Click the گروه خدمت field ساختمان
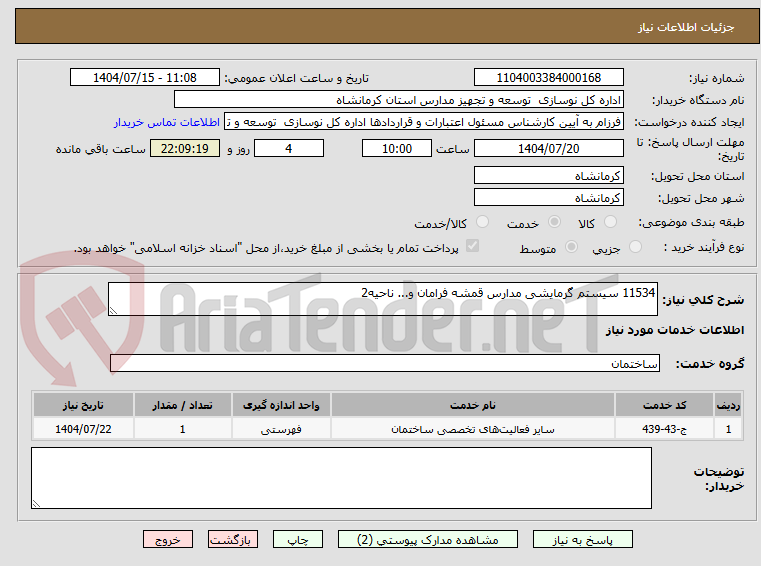This screenshot has width=761, height=566. (x=385, y=364)
